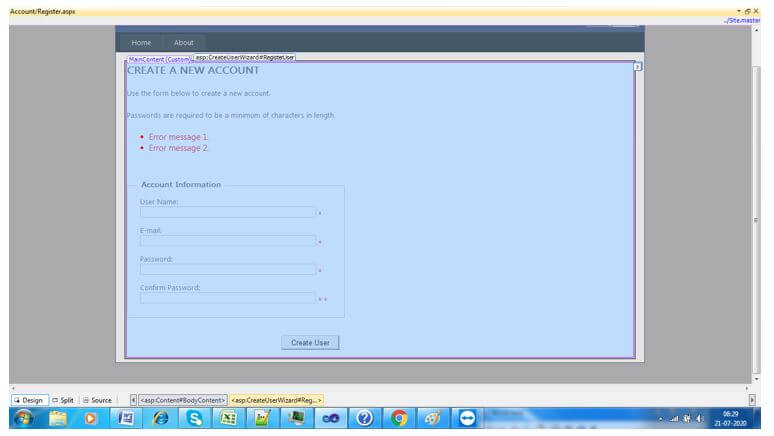The image size is (774, 436).
Task: Switch to Design view
Action: tap(29, 400)
